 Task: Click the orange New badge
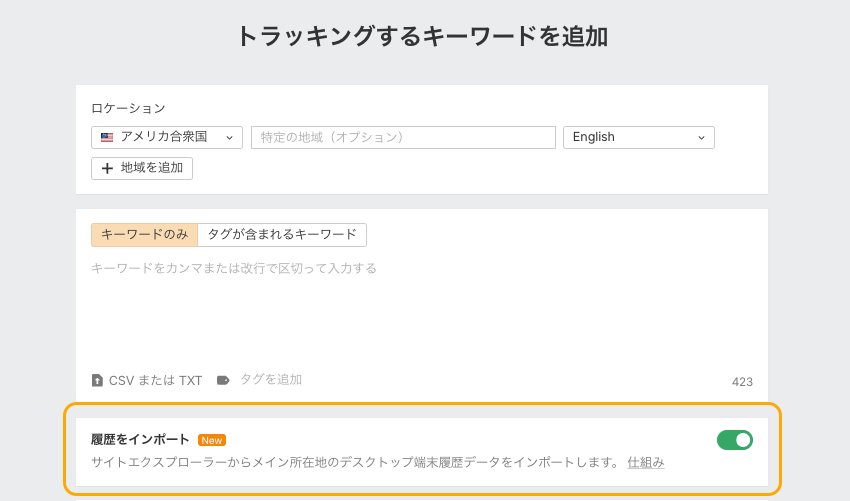pyautogui.click(x=212, y=440)
